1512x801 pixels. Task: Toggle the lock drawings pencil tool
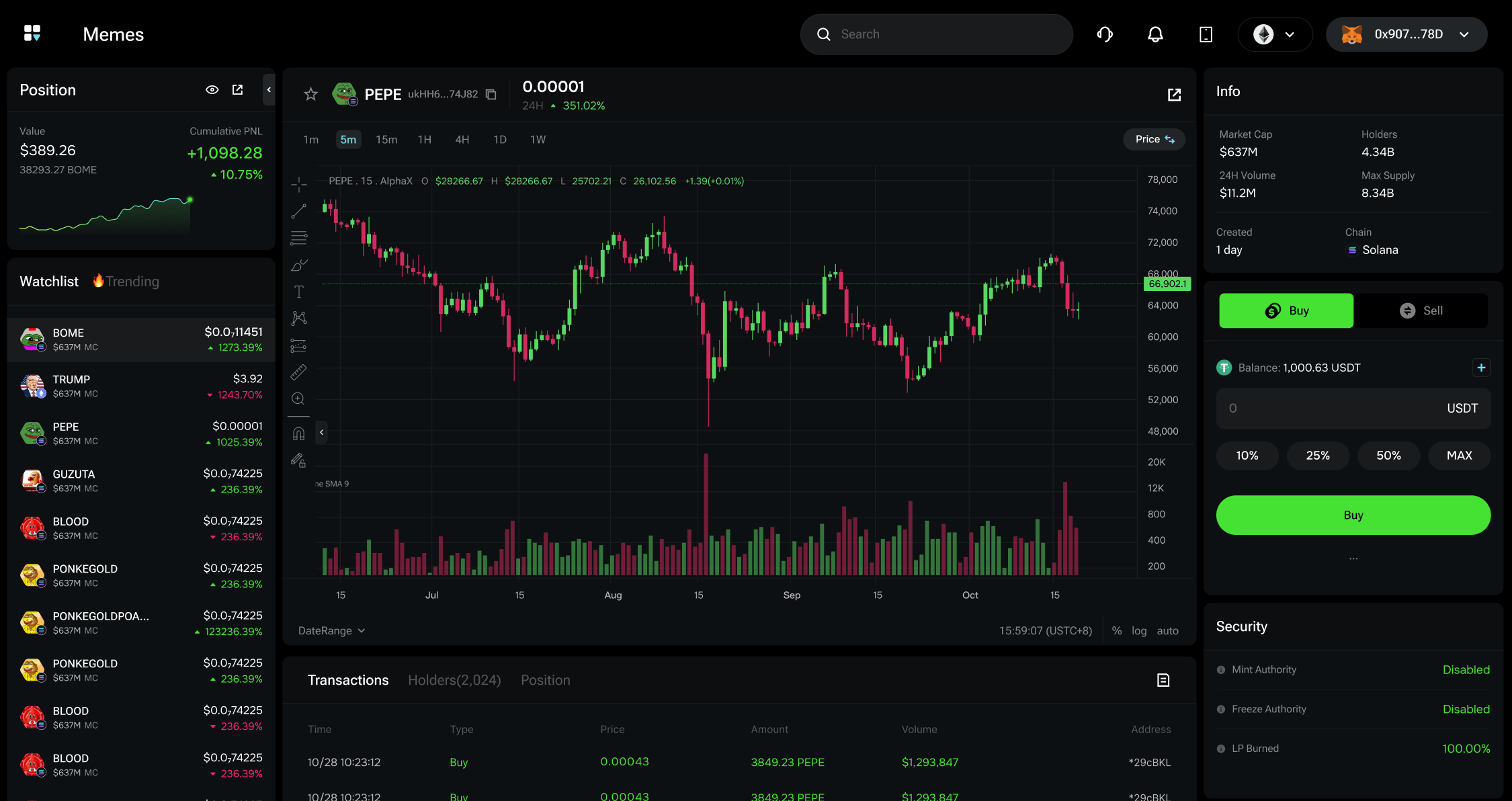pos(299,460)
